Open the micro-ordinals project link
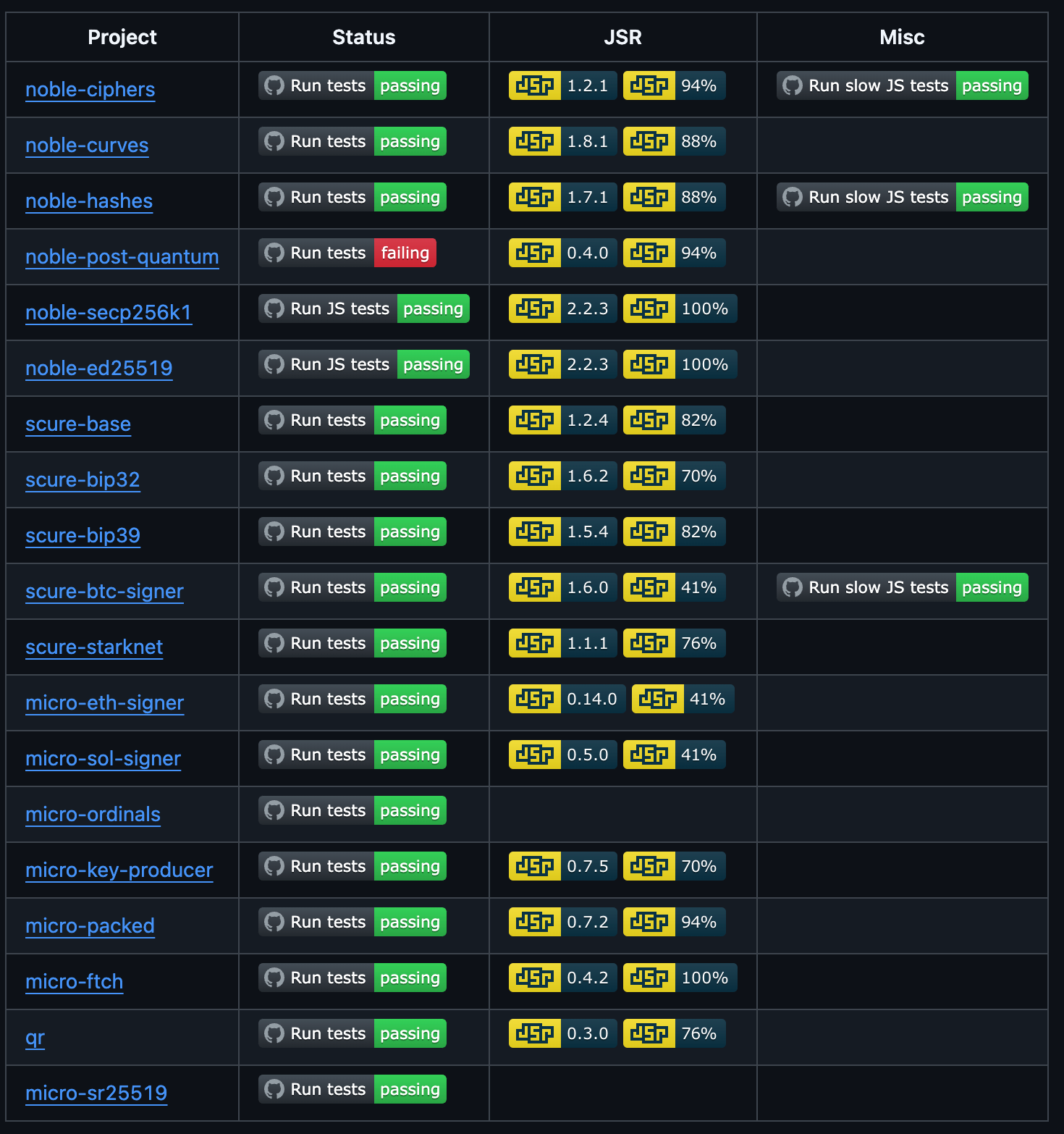This screenshot has height=1134, width=1064. (93, 815)
